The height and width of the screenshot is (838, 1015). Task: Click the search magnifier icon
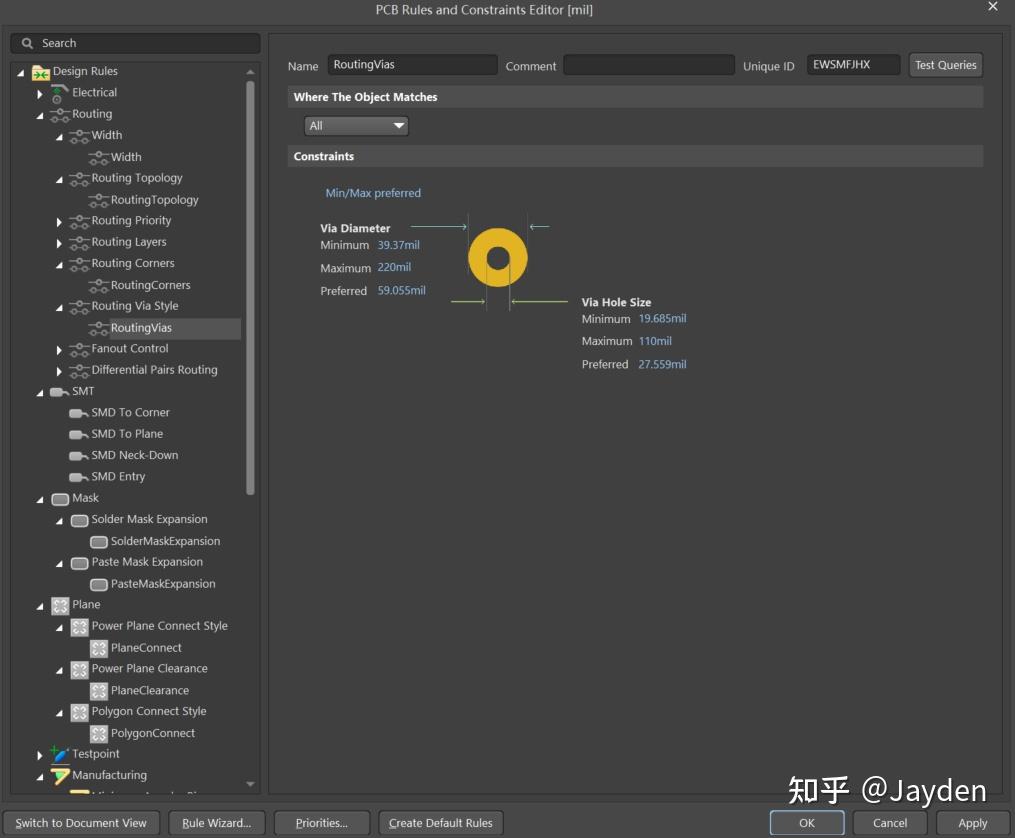tap(27, 43)
